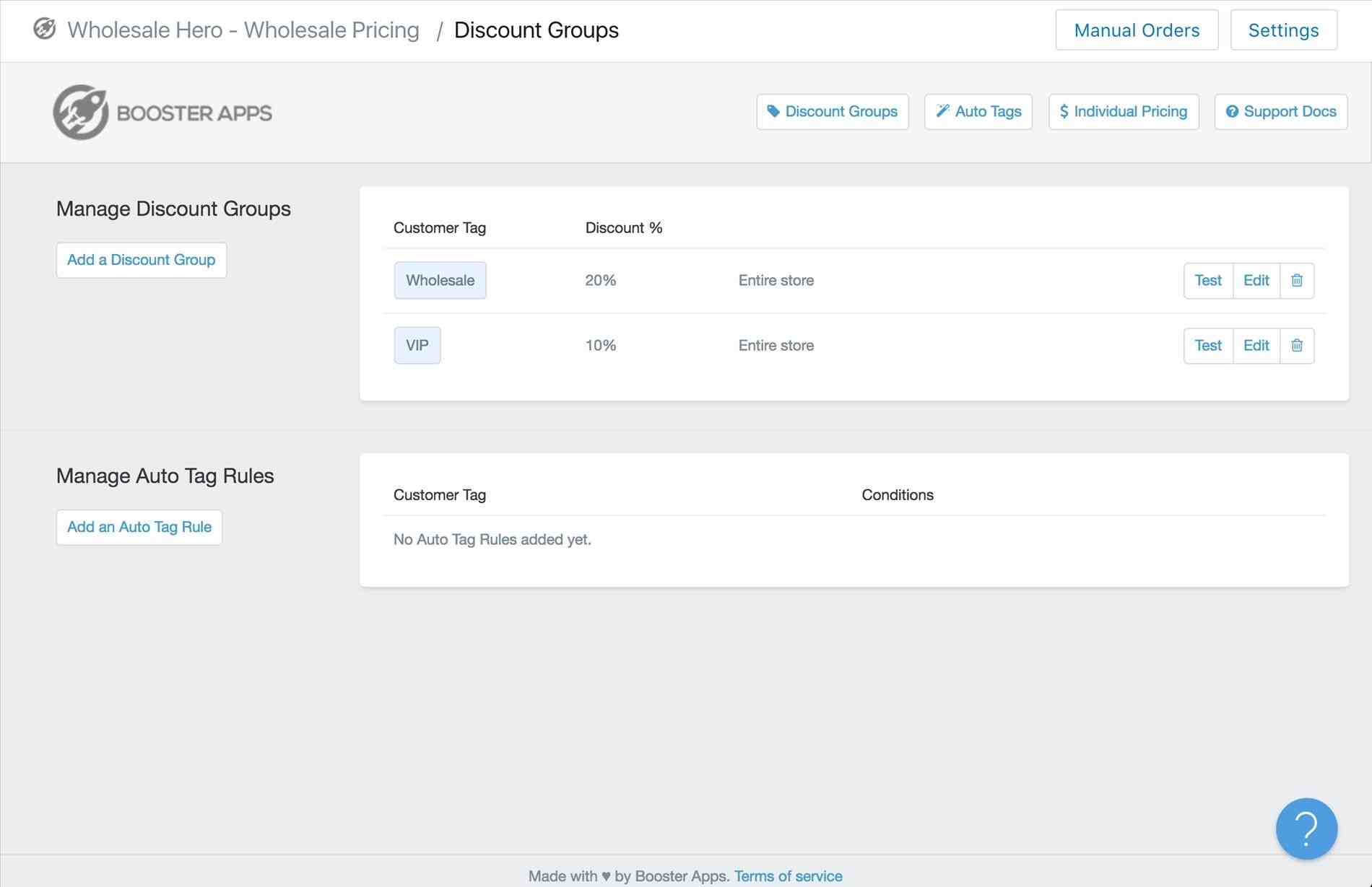Click Add an Auto Tag Rule

(x=139, y=527)
